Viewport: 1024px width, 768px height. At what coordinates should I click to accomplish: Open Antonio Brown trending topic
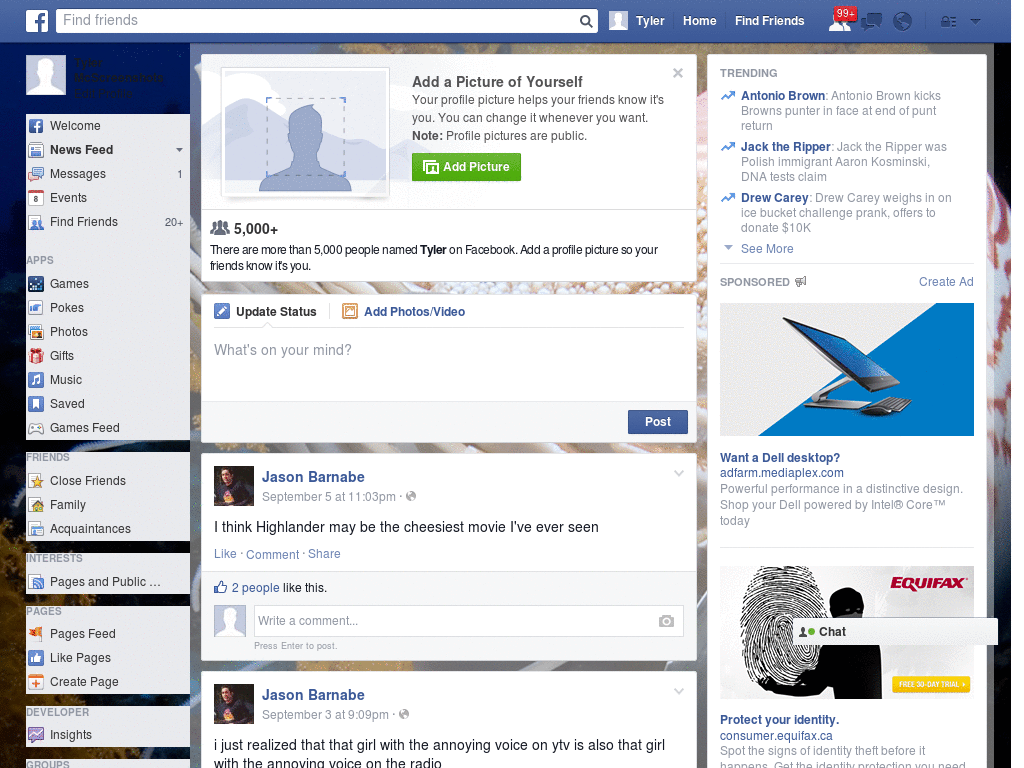[x=783, y=96]
